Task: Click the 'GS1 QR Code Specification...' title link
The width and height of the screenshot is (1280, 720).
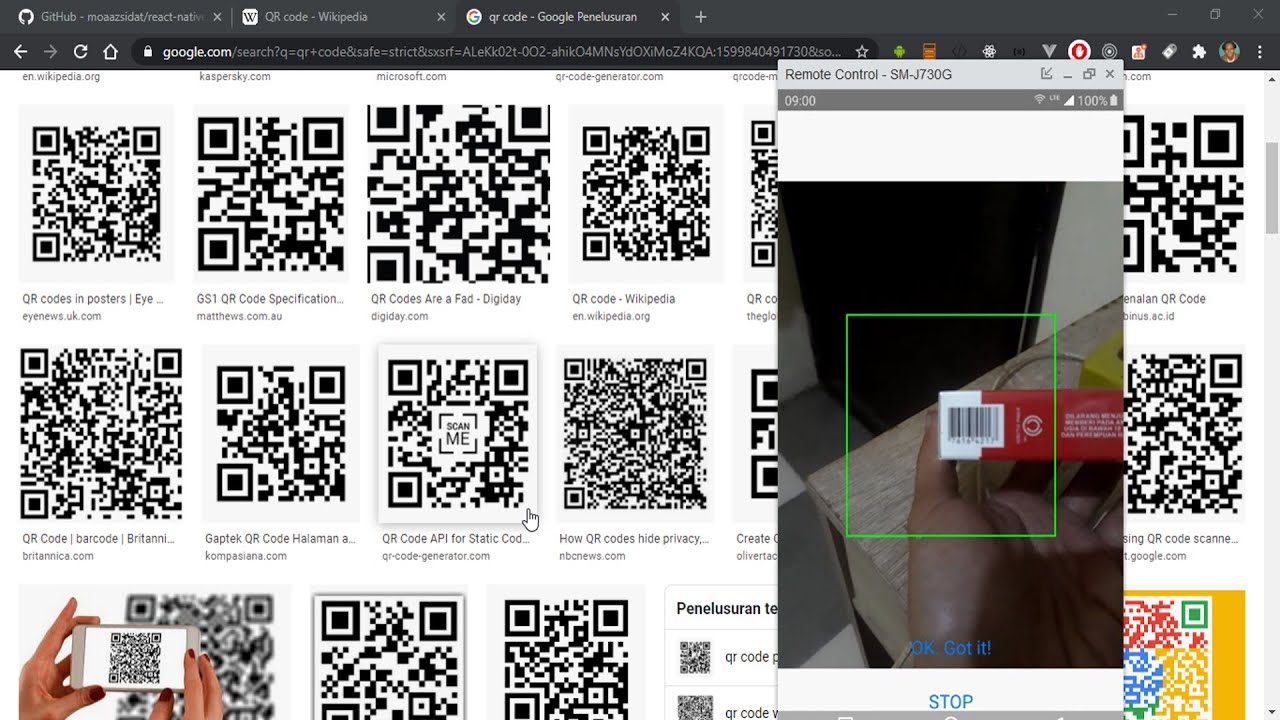Action: coord(270,299)
